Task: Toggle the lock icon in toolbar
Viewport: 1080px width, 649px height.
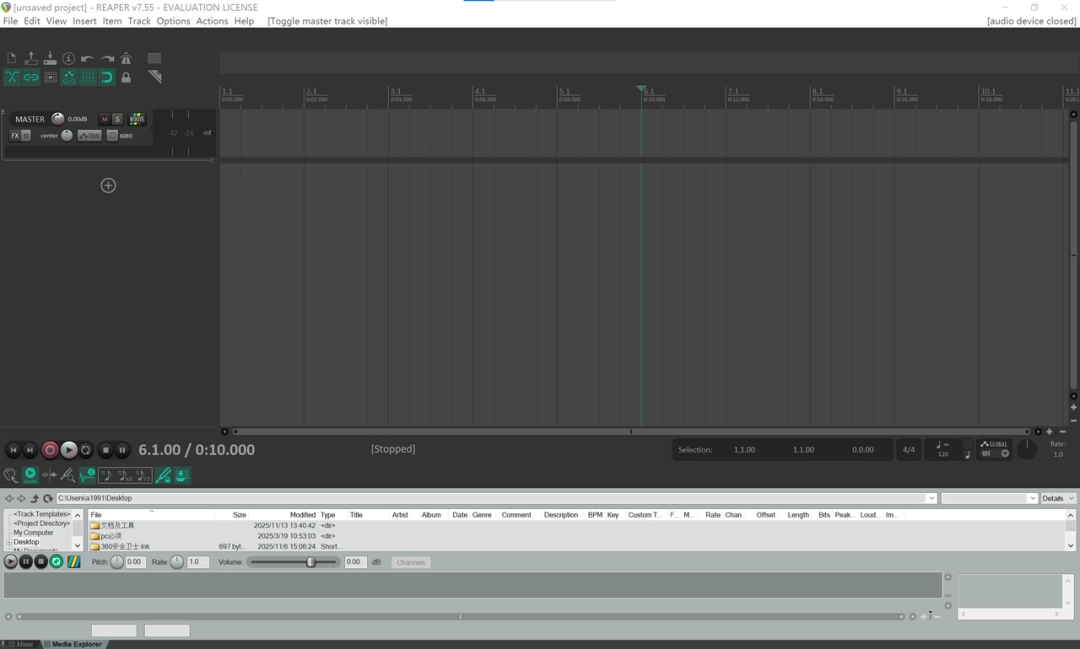Action: [126, 78]
